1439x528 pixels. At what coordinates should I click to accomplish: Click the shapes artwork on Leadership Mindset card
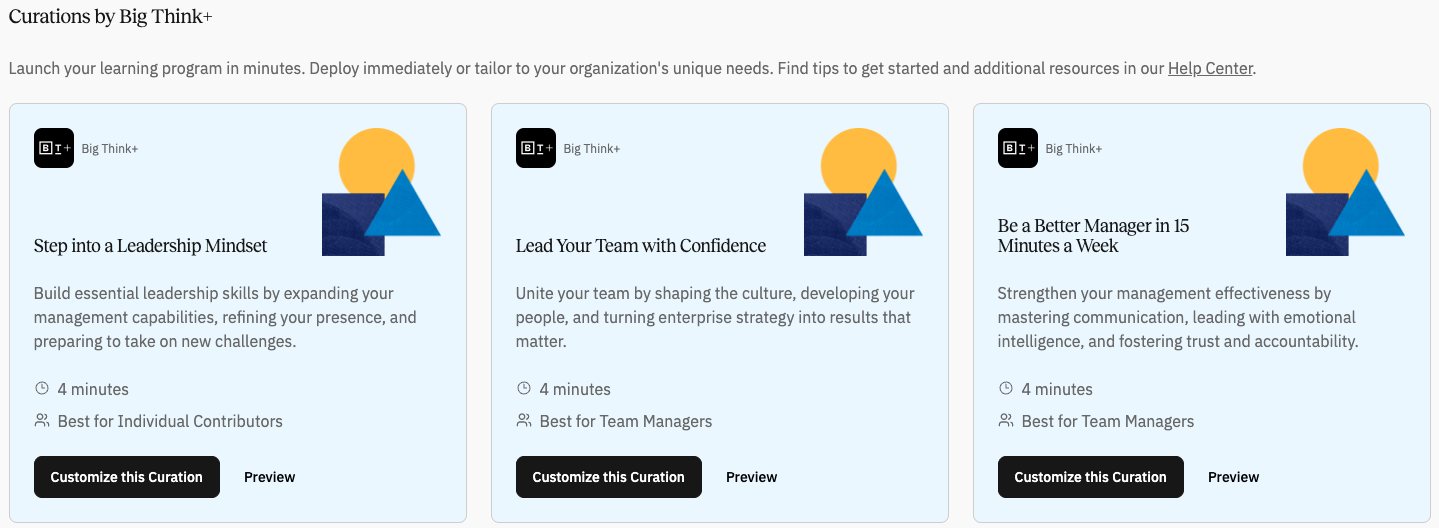[380, 193]
